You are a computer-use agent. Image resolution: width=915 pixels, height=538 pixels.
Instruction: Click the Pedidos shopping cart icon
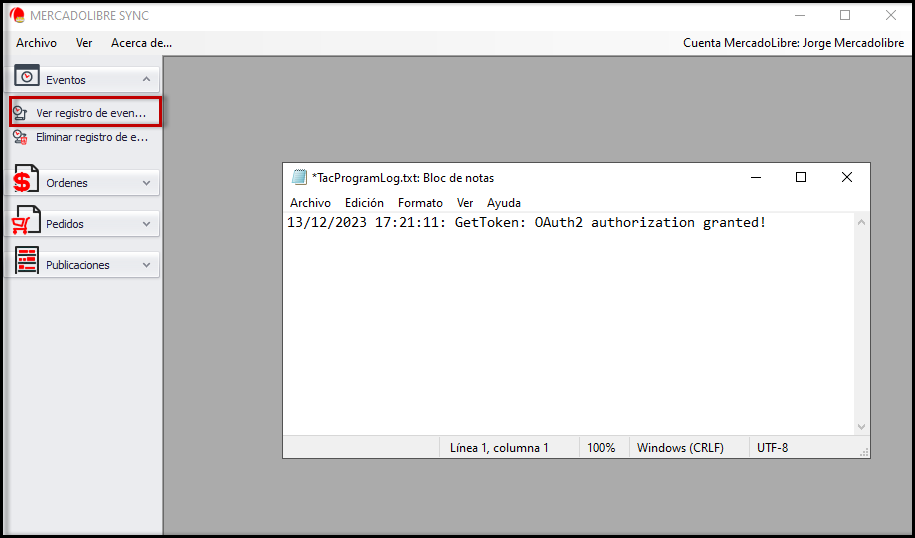click(26, 221)
